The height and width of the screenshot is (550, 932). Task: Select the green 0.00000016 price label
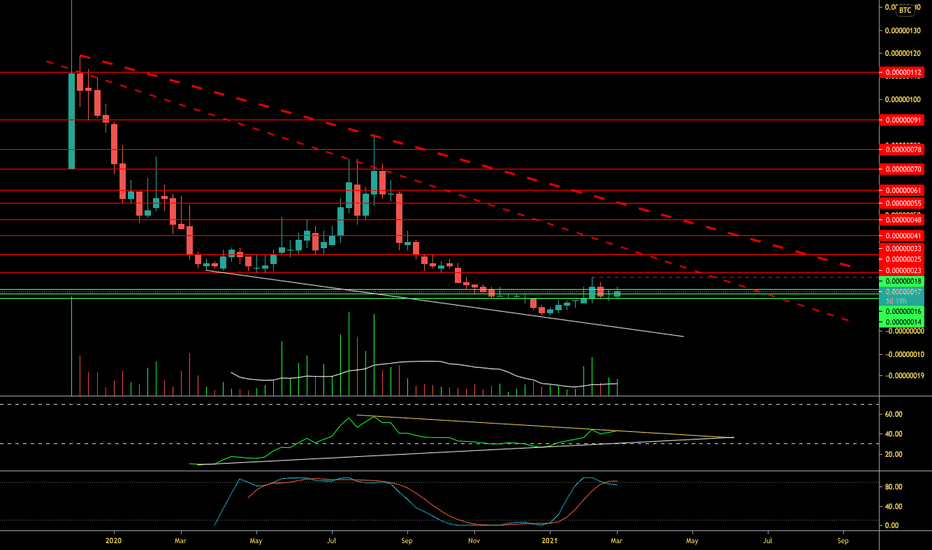click(x=901, y=312)
